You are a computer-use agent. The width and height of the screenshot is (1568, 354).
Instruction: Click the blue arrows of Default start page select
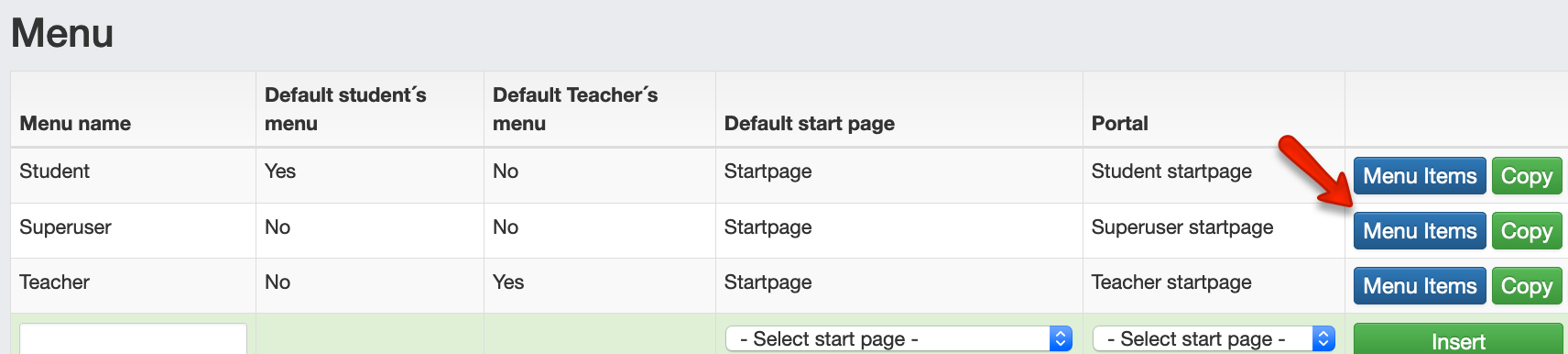point(1061,338)
